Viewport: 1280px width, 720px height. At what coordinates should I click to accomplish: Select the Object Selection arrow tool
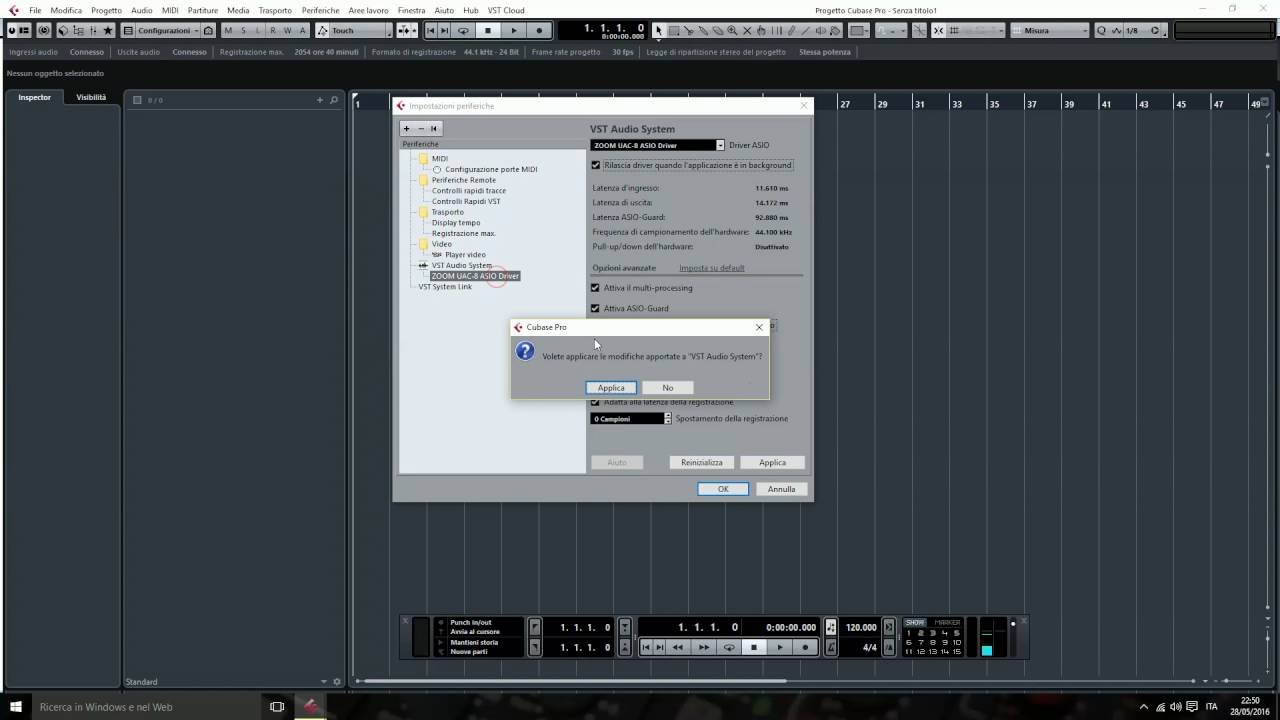click(659, 30)
